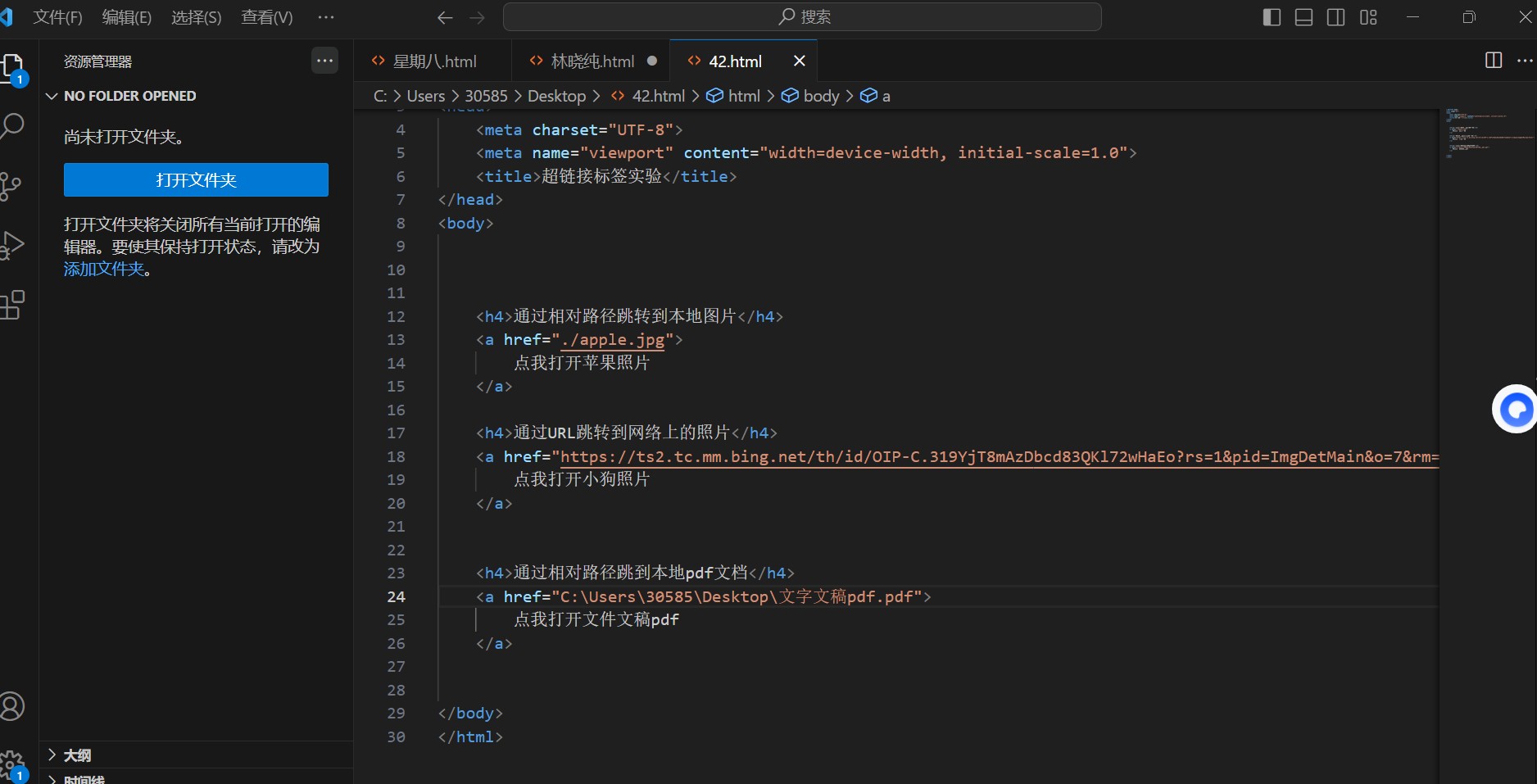Click the closing </html> tag on line 30
The image size is (1537, 784).
[x=470, y=736]
